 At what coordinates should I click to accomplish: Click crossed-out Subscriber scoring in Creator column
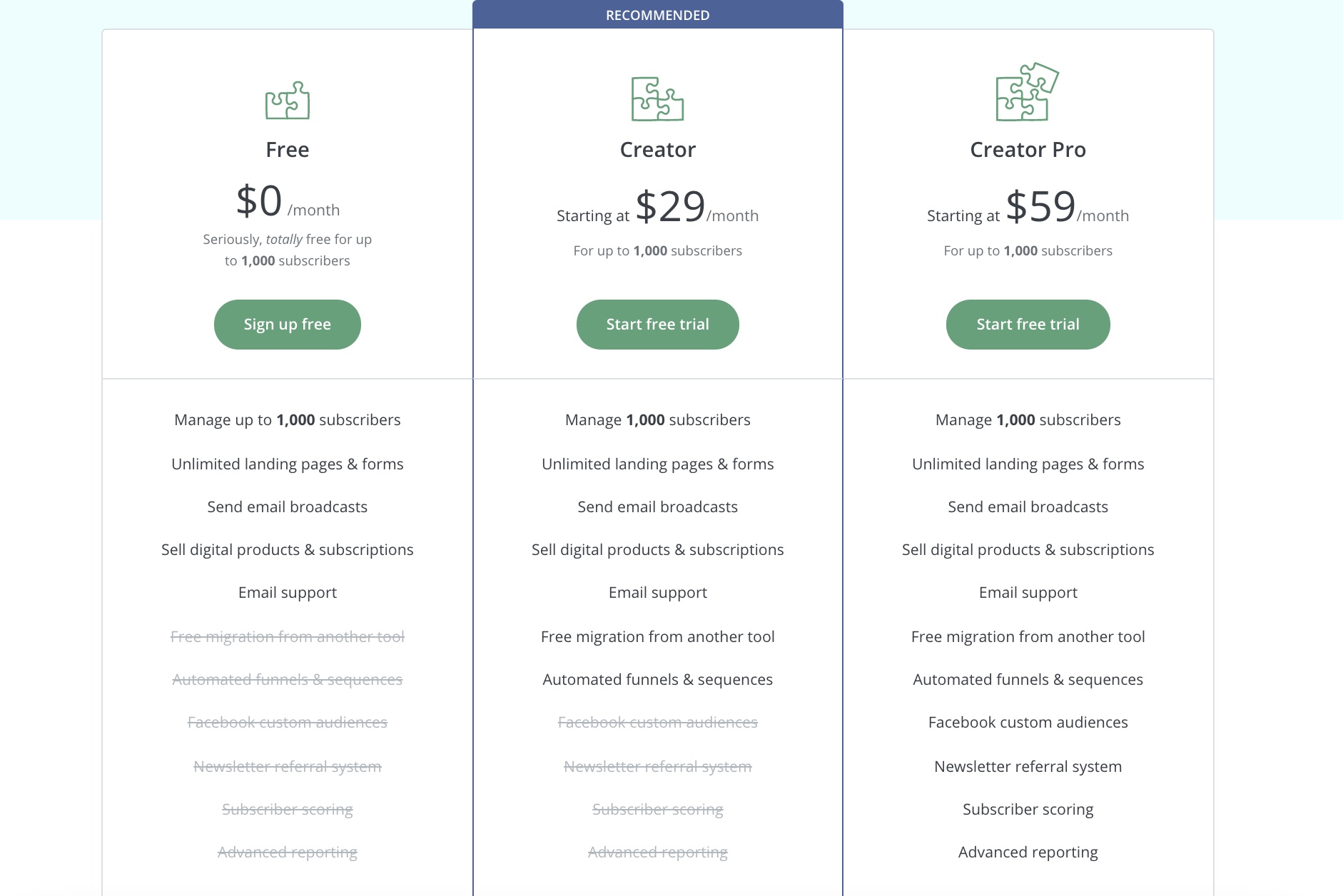coord(658,809)
